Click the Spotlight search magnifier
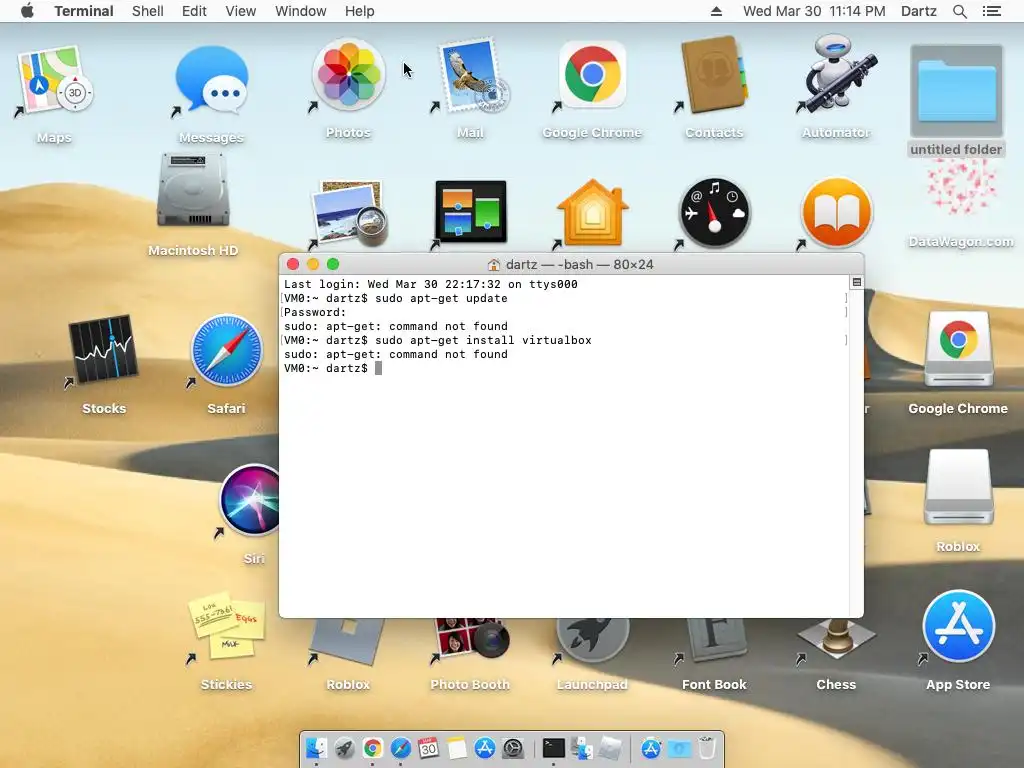The image size is (1024, 768). tap(959, 11)
